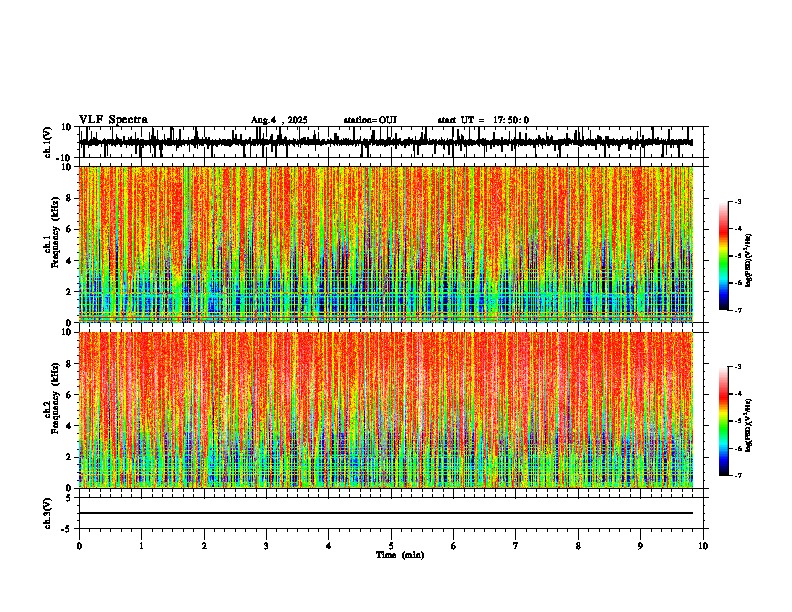Viewport: 792px width, 612px height.
Task: Click the '-5' label on the ch.2 color bar
Action: click(737, 421)
